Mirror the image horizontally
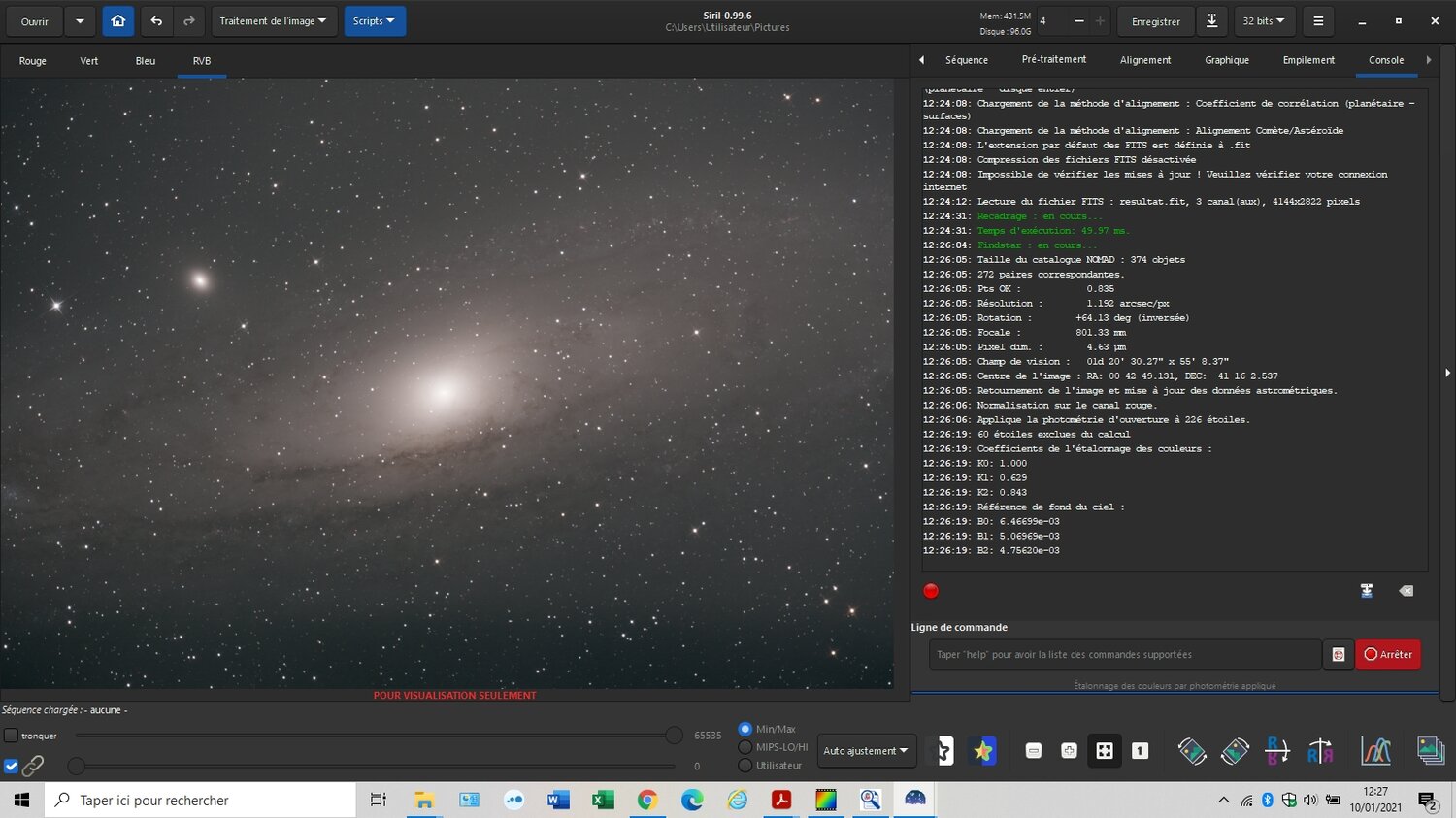This screenshot has height=818, width=1456. point(1320,751)
